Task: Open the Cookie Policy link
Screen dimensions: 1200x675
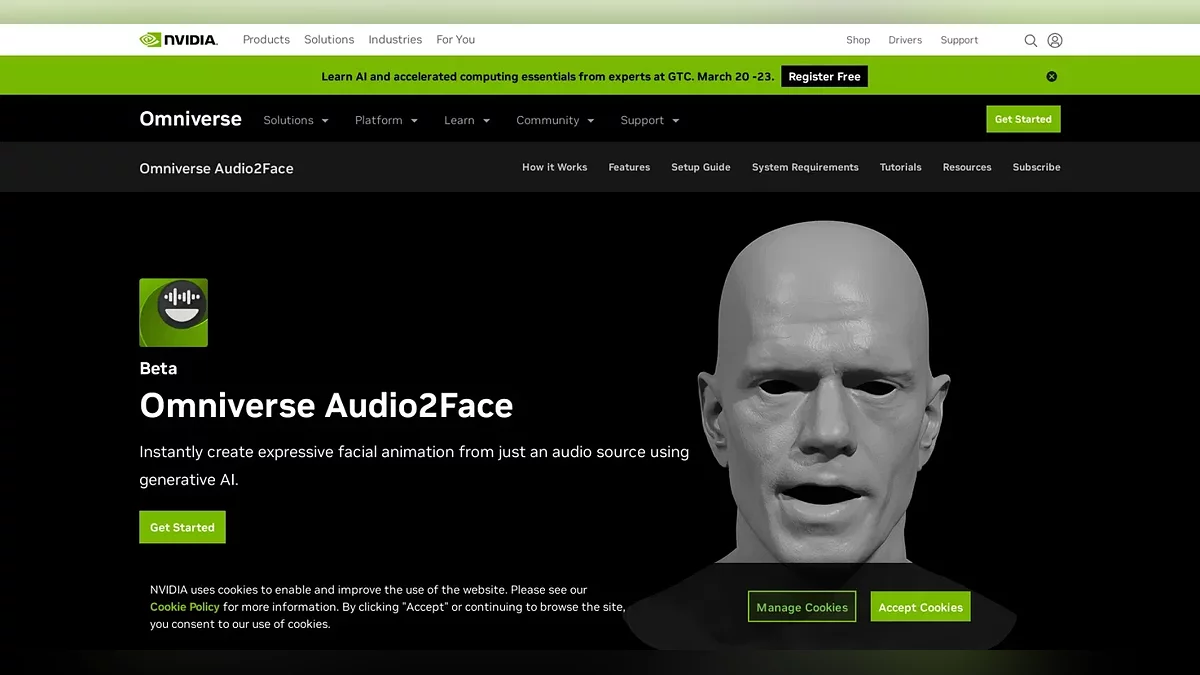Action: coord(185,607)
